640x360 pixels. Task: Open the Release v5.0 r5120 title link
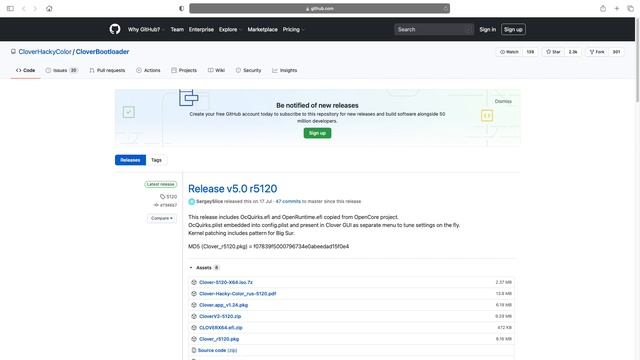pyautogui.click(x=233, y=189)
